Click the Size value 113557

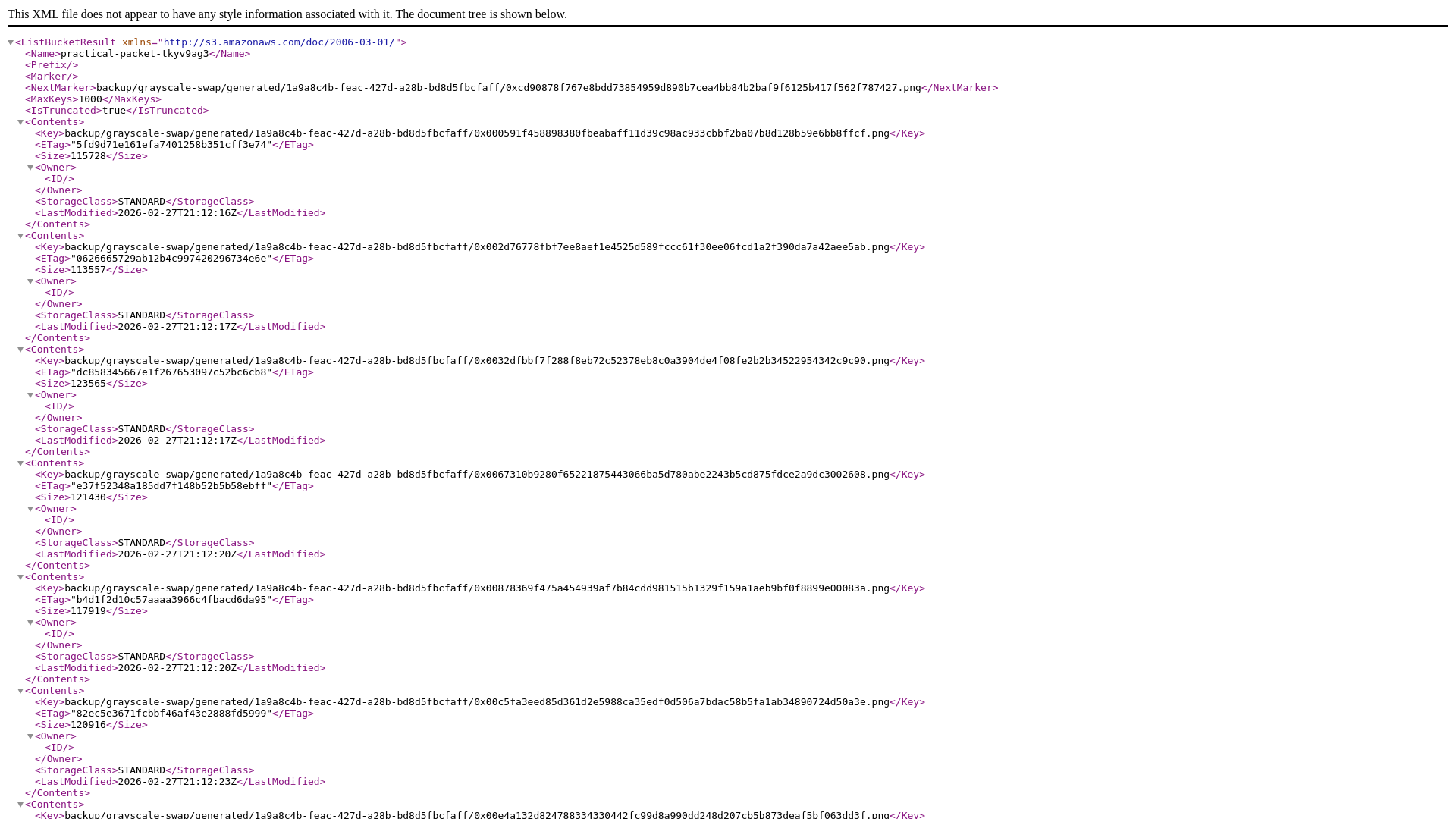88,270
